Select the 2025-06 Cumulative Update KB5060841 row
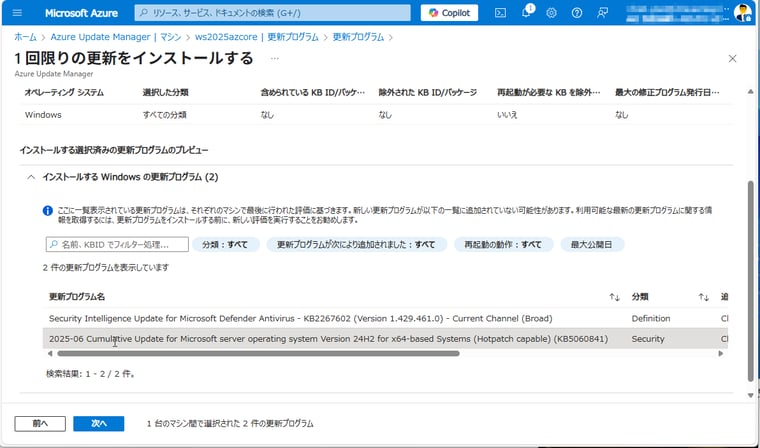Viewport: 760px width, 448px height. pyautogui.click(x=385, y=339)
